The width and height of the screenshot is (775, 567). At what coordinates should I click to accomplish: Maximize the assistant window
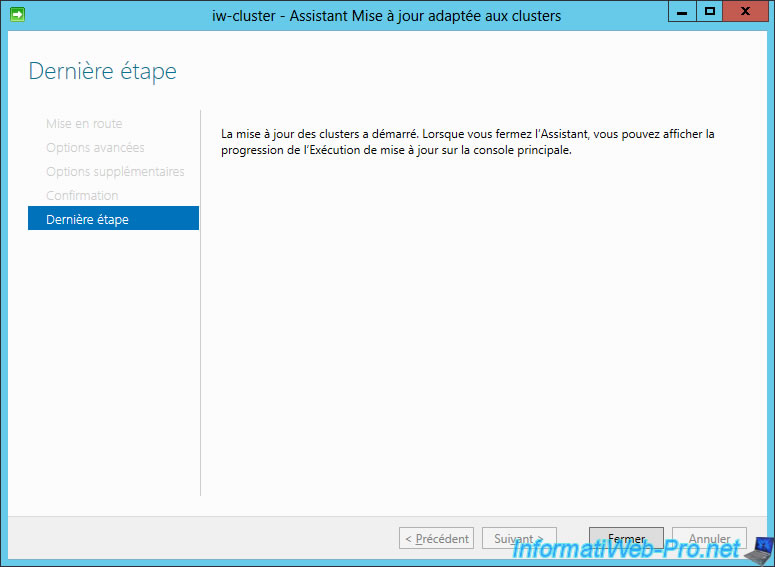[x=710, y=11]
